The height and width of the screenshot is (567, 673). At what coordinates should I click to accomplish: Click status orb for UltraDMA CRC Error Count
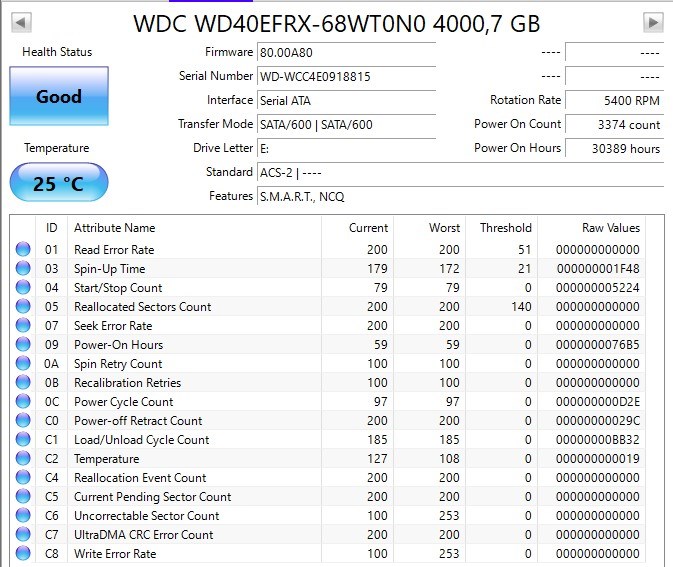(x=23, y=534)
